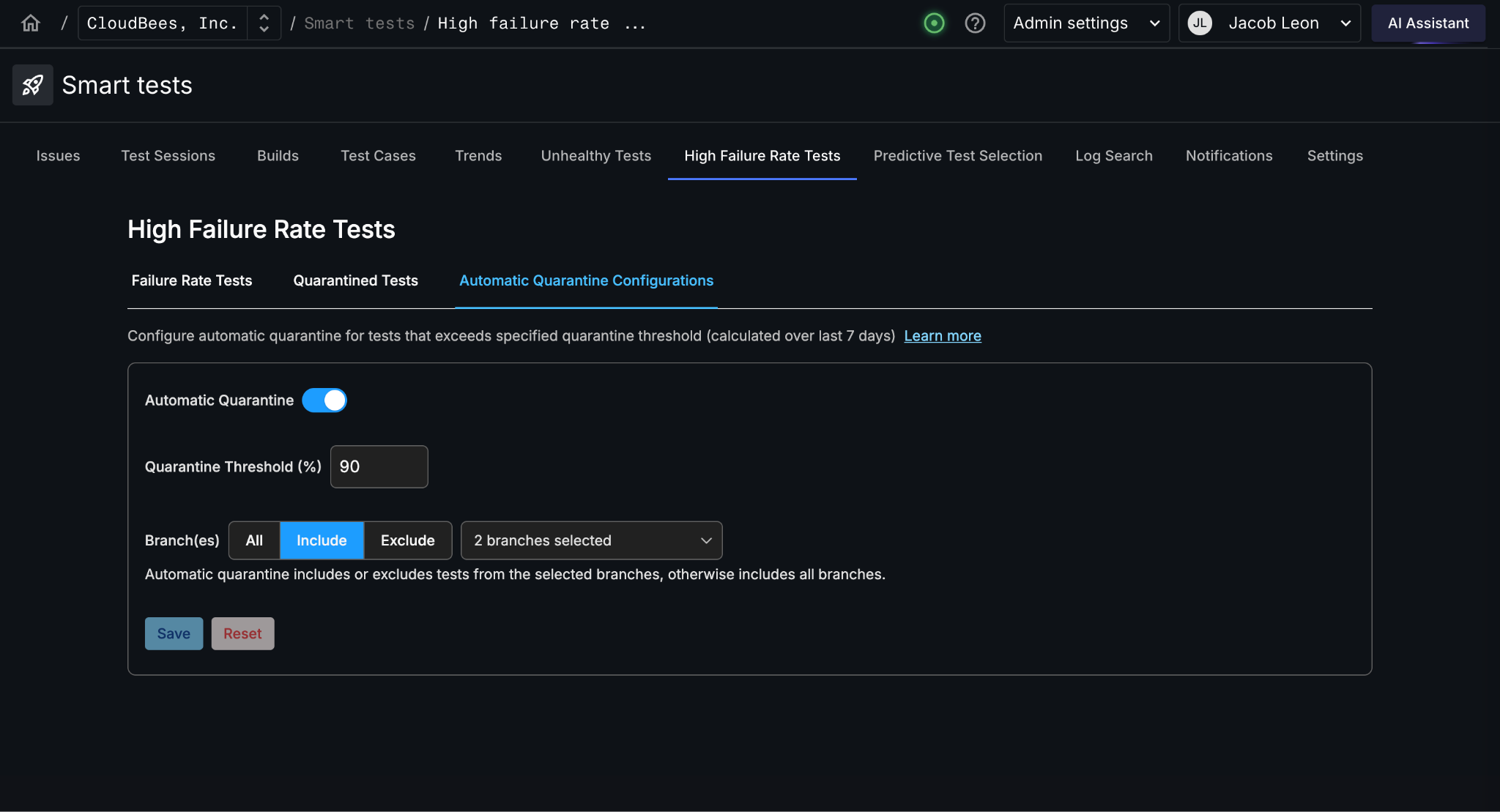The height and width of the screenshot is (812, 1500).
Task: Click the JL user avatar
Action: tap(1200, 23)
